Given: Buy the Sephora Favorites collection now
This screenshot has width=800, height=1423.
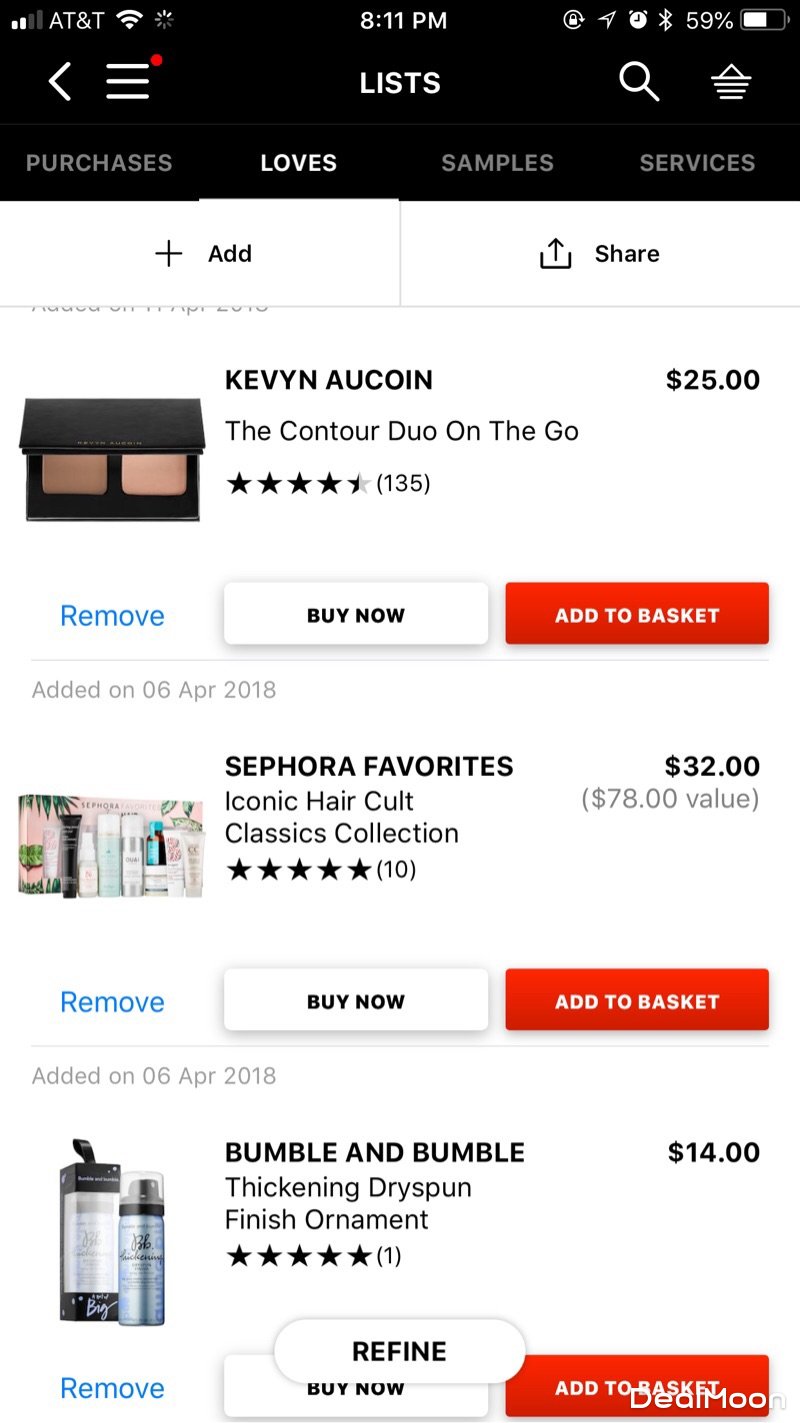Looking at the screenshot, I should [356, 1000].
